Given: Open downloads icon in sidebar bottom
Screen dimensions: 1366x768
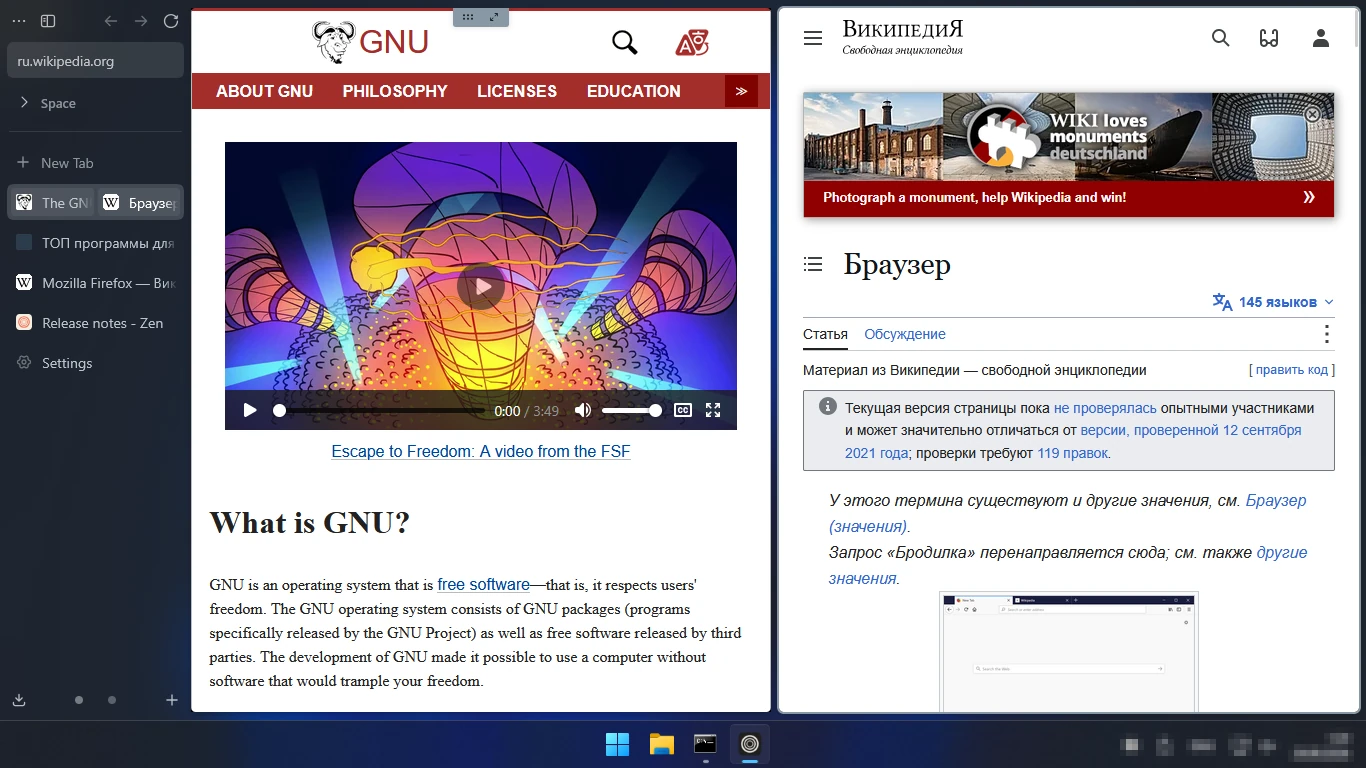Looking at the screenshot, I should 19,700.
